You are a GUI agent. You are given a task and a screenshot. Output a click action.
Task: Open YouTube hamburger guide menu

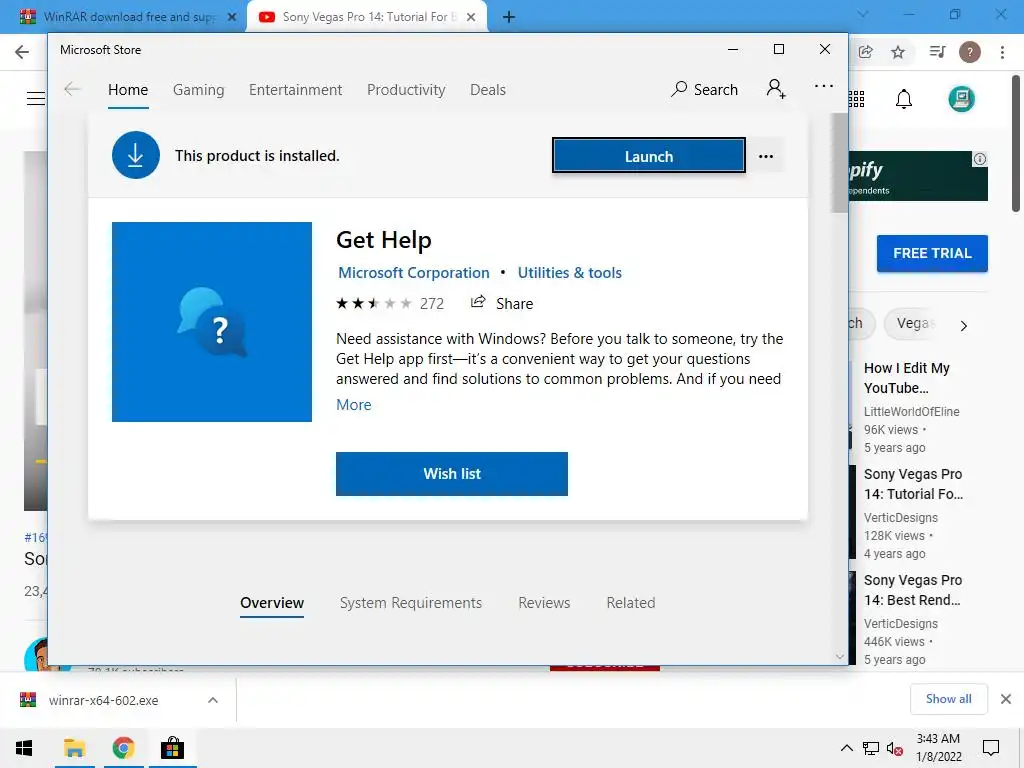point(36,99)
